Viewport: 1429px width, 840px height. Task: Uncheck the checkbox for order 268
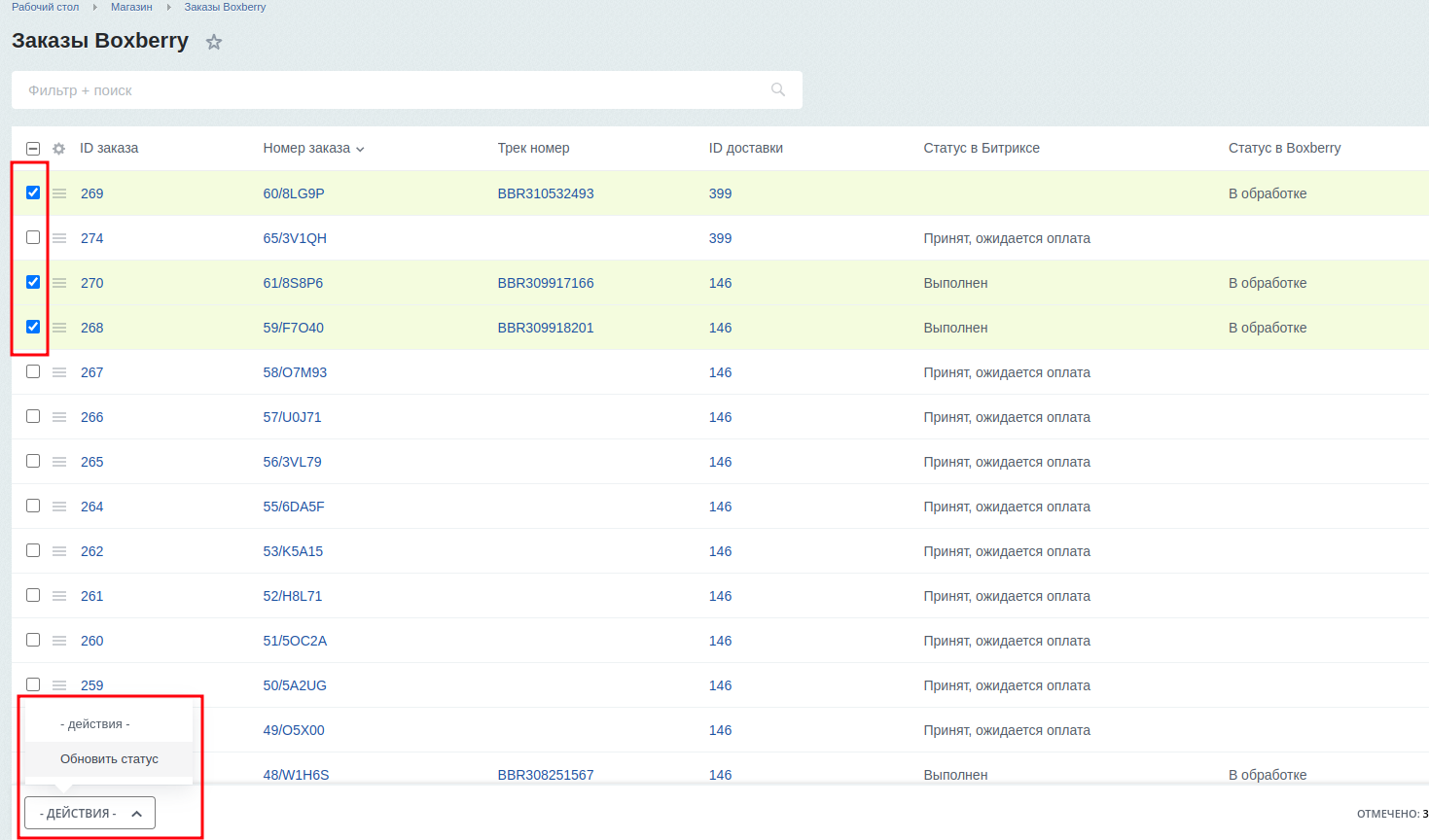pyautogui.click(x=33, y=327)
